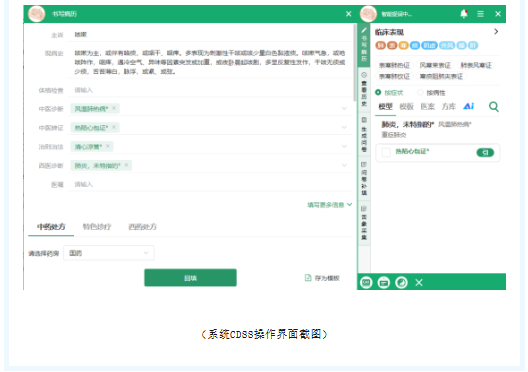This screenshot has height=372, width=528.
Task: Choose the 风寒束表证 syndrome chip
Action: pyautogui.click(x=435, y=65)
